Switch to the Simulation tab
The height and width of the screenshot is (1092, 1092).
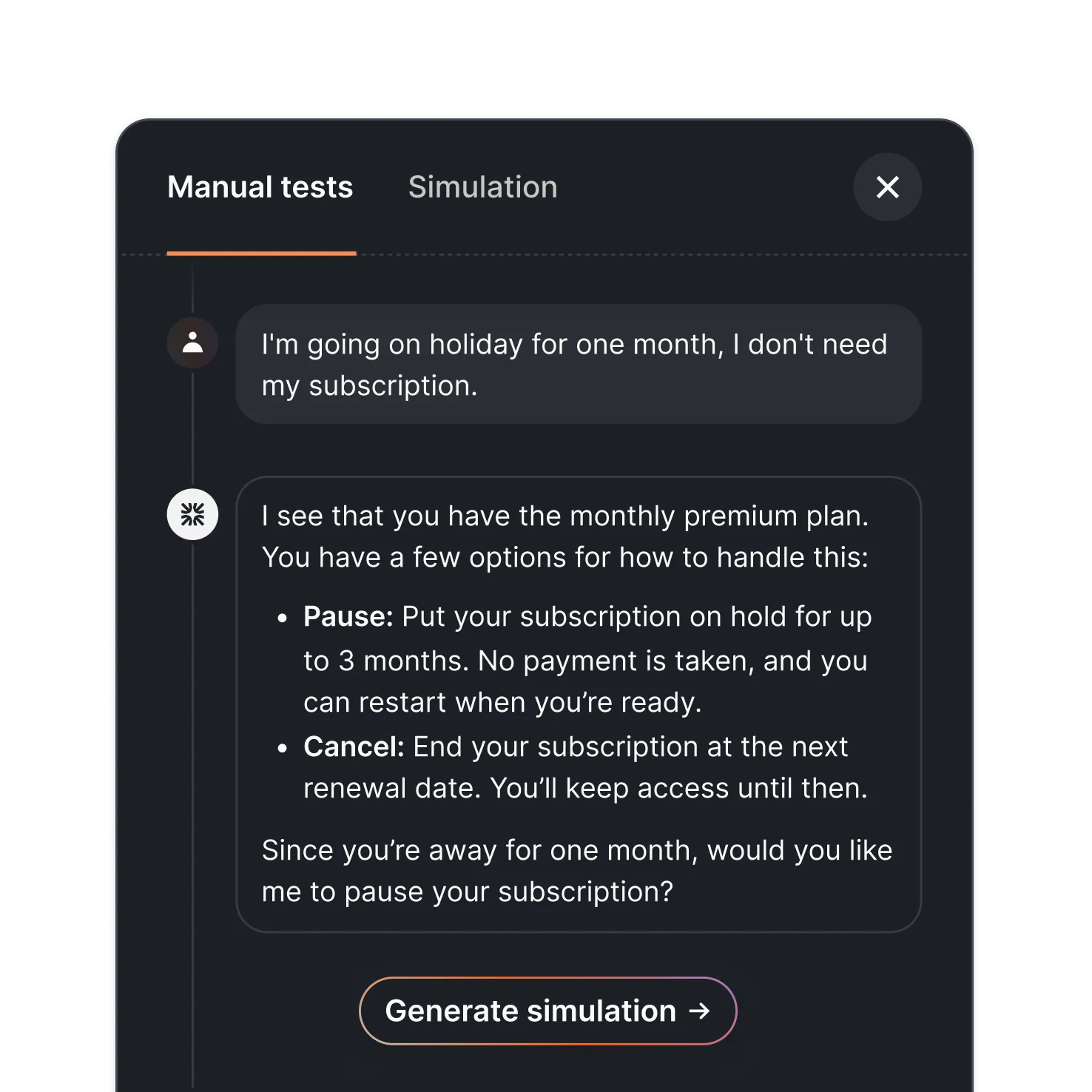483,187
